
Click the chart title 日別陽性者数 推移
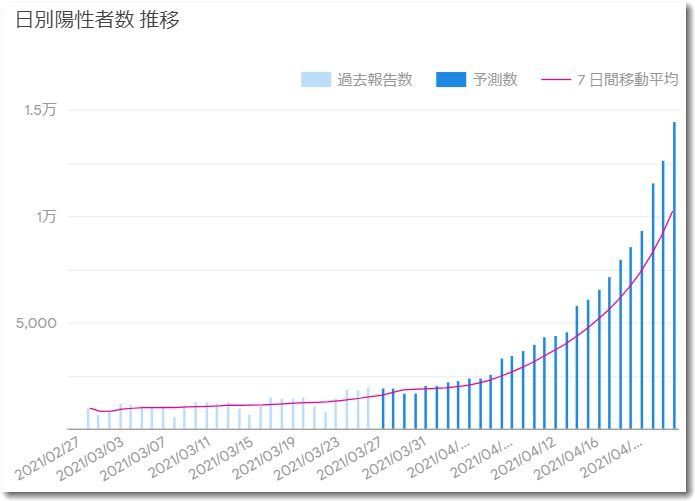(98, 20)
